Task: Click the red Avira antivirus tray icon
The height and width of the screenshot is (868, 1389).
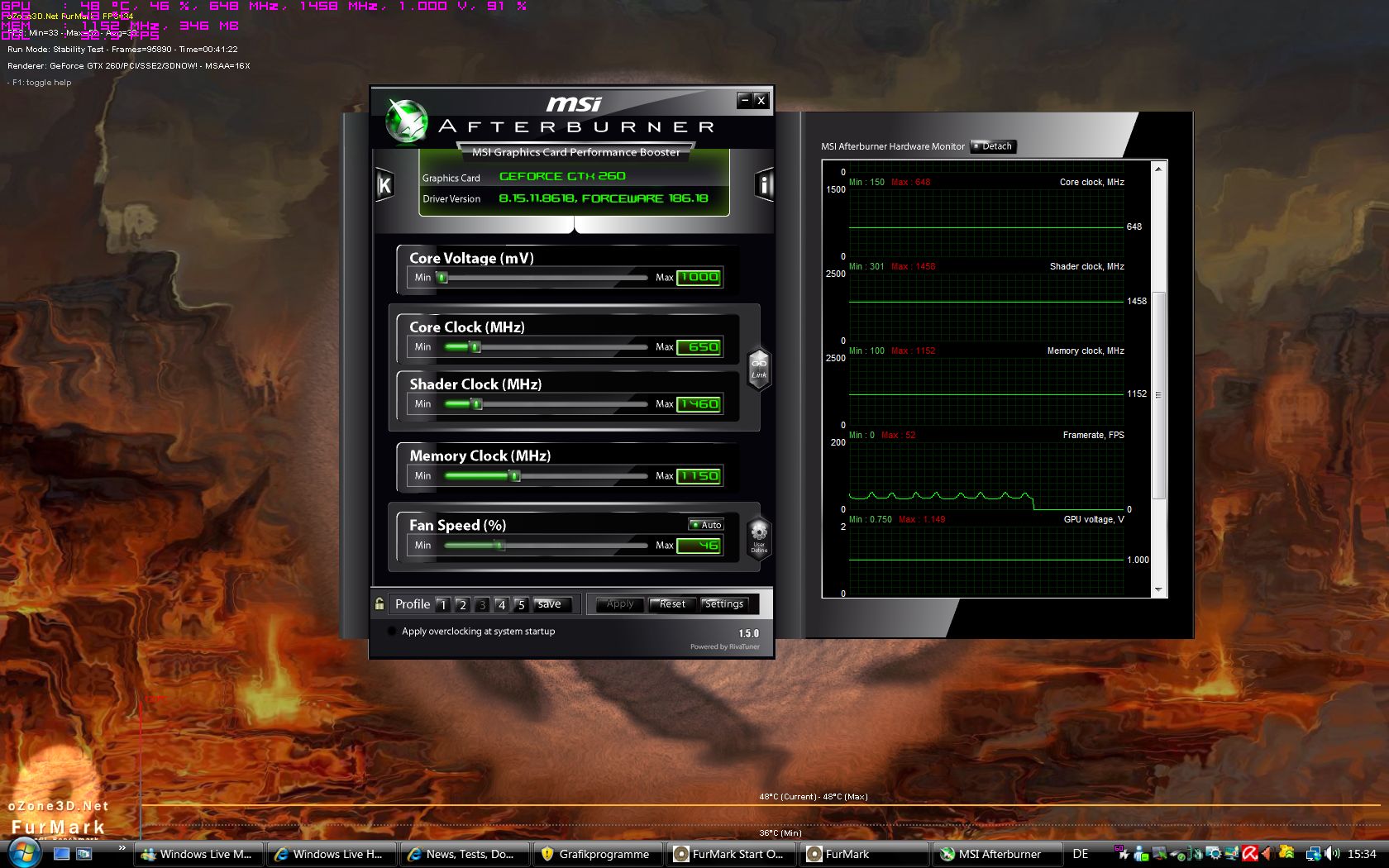Action: (x=1250, y=854)
